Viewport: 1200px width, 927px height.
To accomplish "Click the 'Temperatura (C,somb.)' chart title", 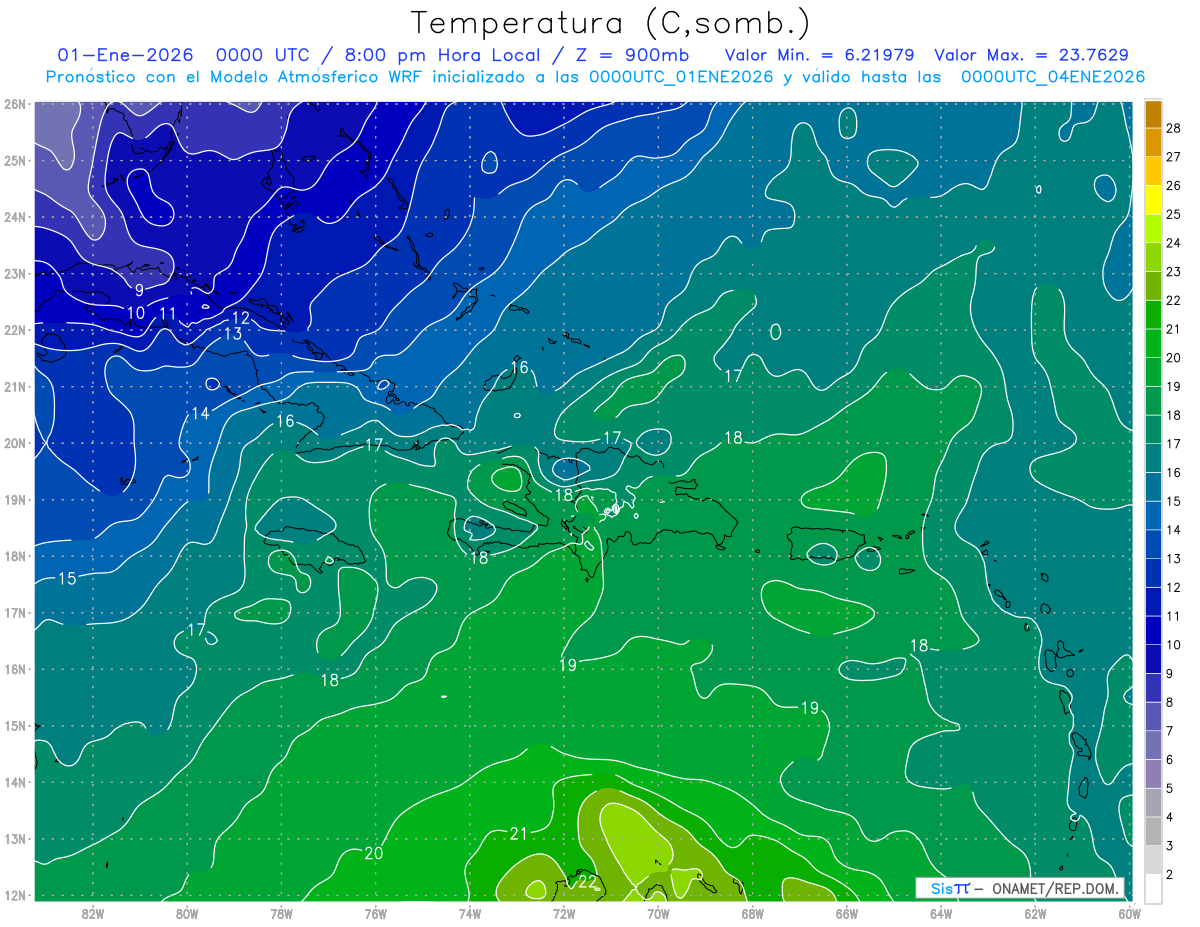I will tap(611, 23).
